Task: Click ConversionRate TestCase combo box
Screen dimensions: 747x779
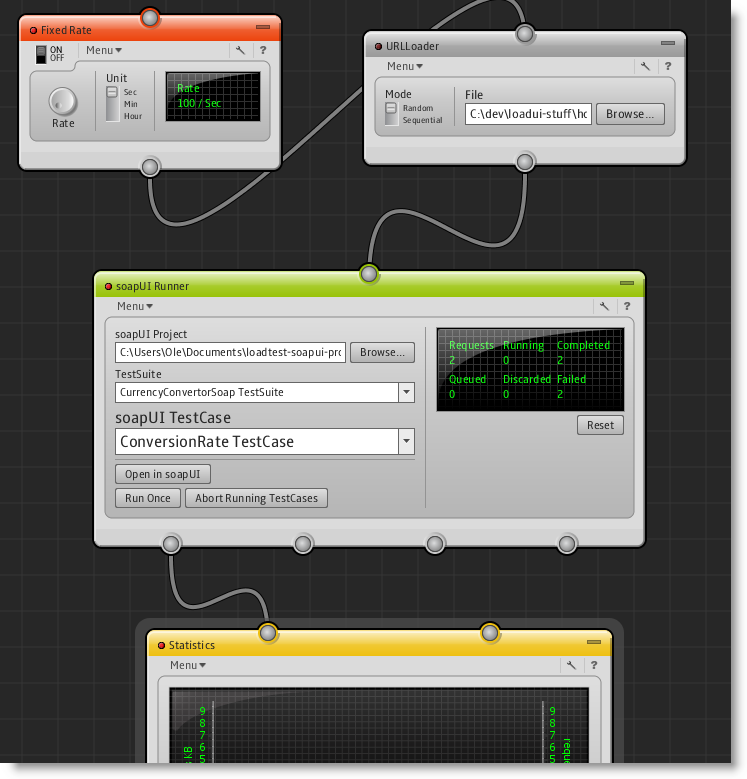Action: point(265,441)
